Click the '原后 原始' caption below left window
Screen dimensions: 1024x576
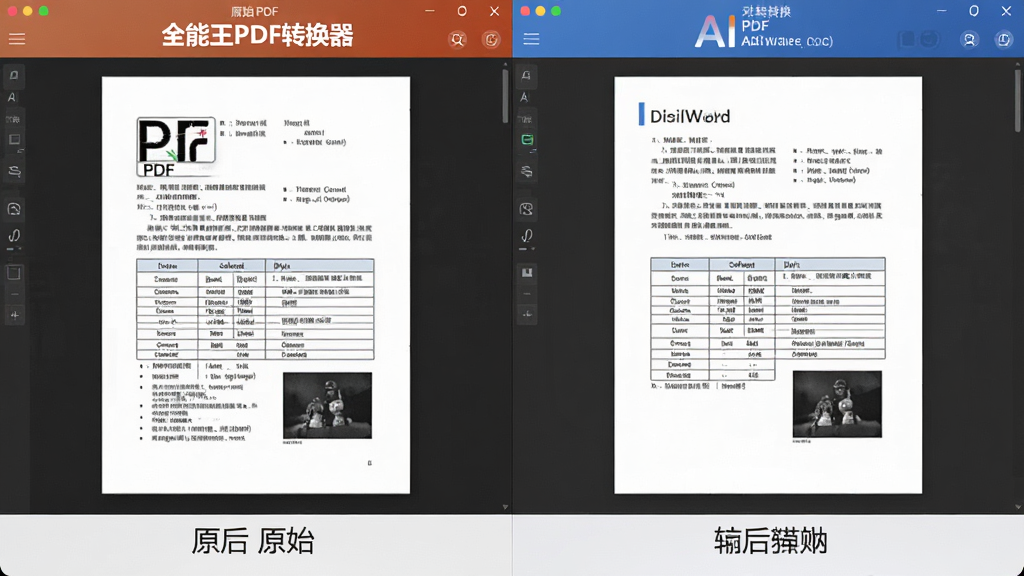point(253,541)
